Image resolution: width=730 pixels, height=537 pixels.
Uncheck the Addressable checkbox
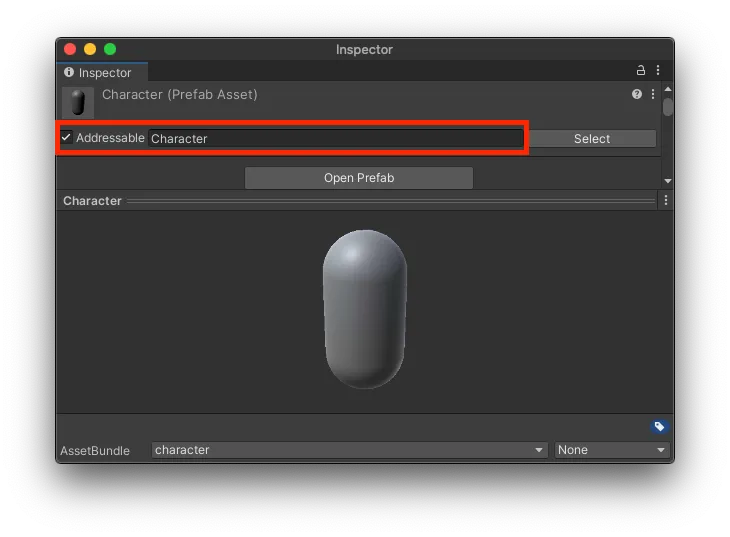[66, 138]
